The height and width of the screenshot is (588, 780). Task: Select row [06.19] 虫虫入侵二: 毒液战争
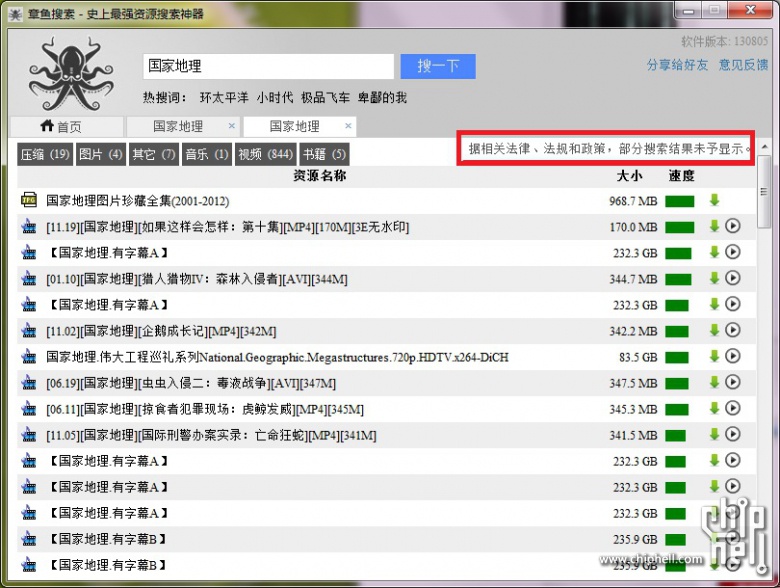point(387,383)
